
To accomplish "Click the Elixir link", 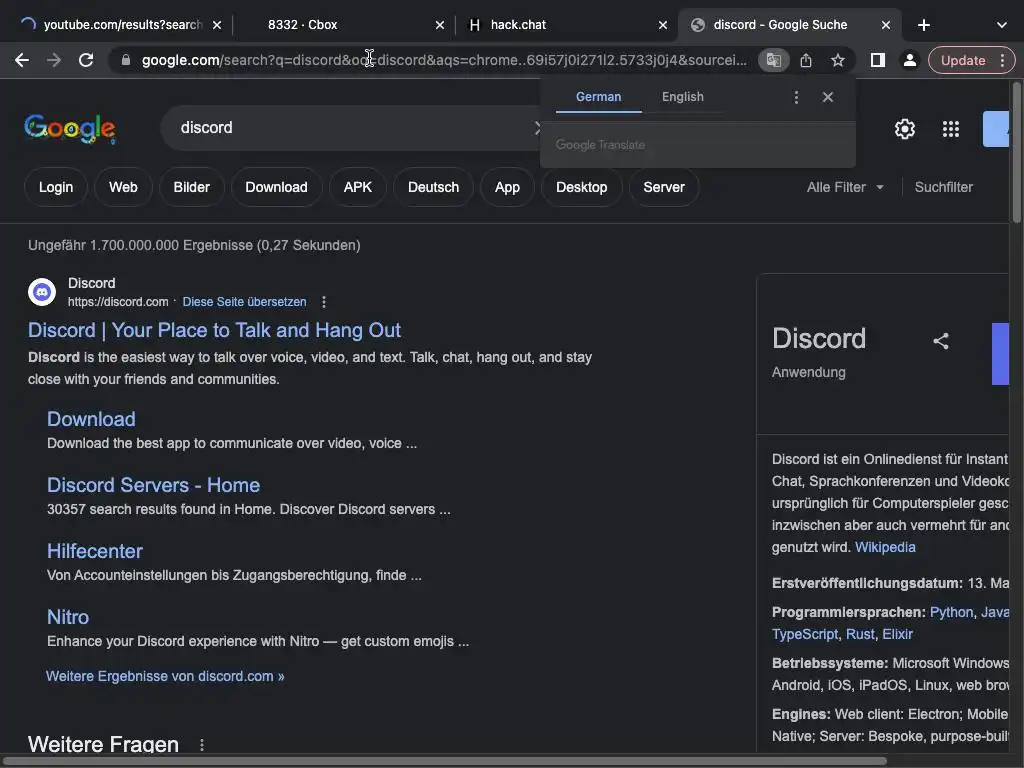I will tap(897, 634).
